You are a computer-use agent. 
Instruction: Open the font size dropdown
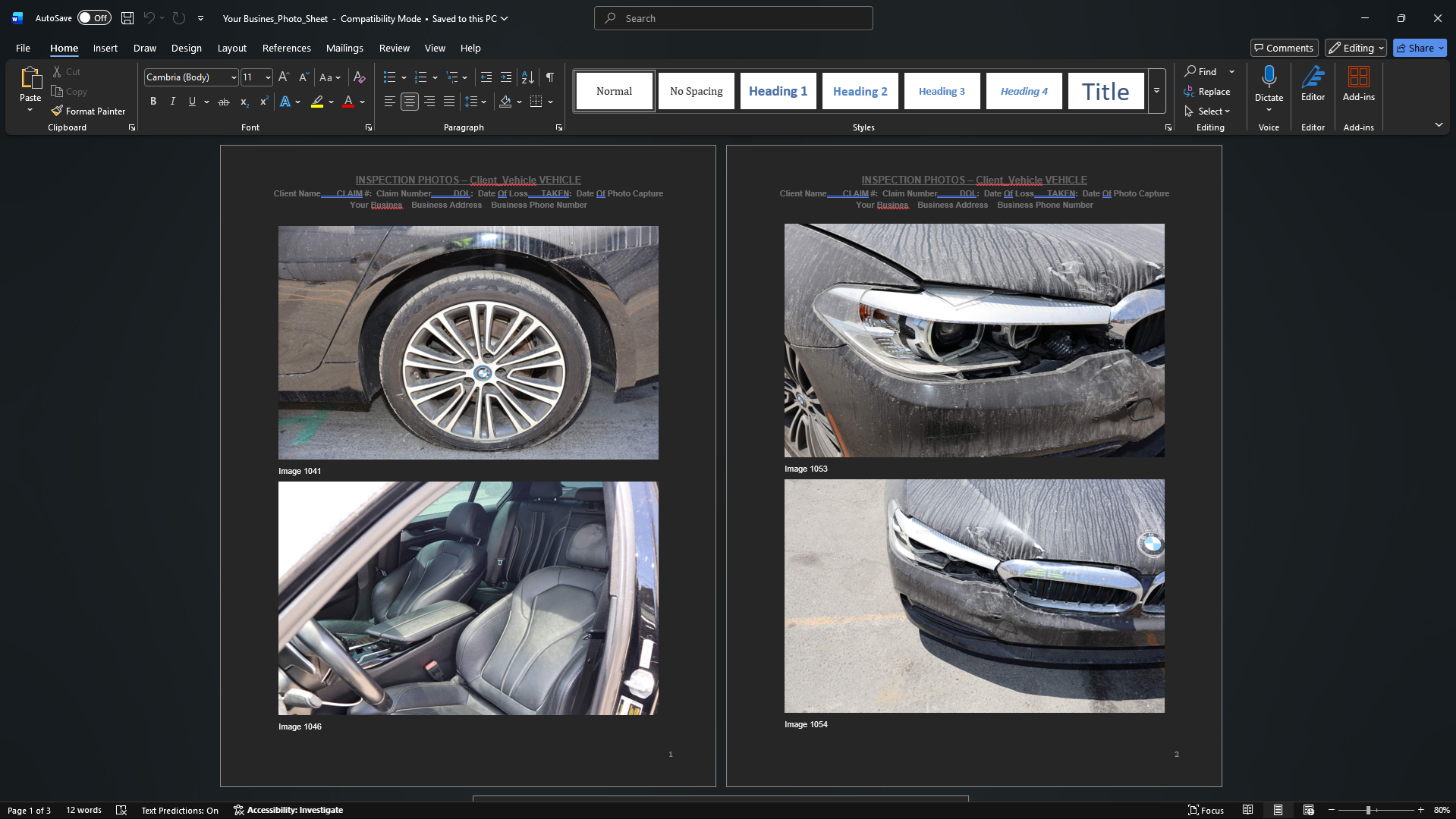267,77
